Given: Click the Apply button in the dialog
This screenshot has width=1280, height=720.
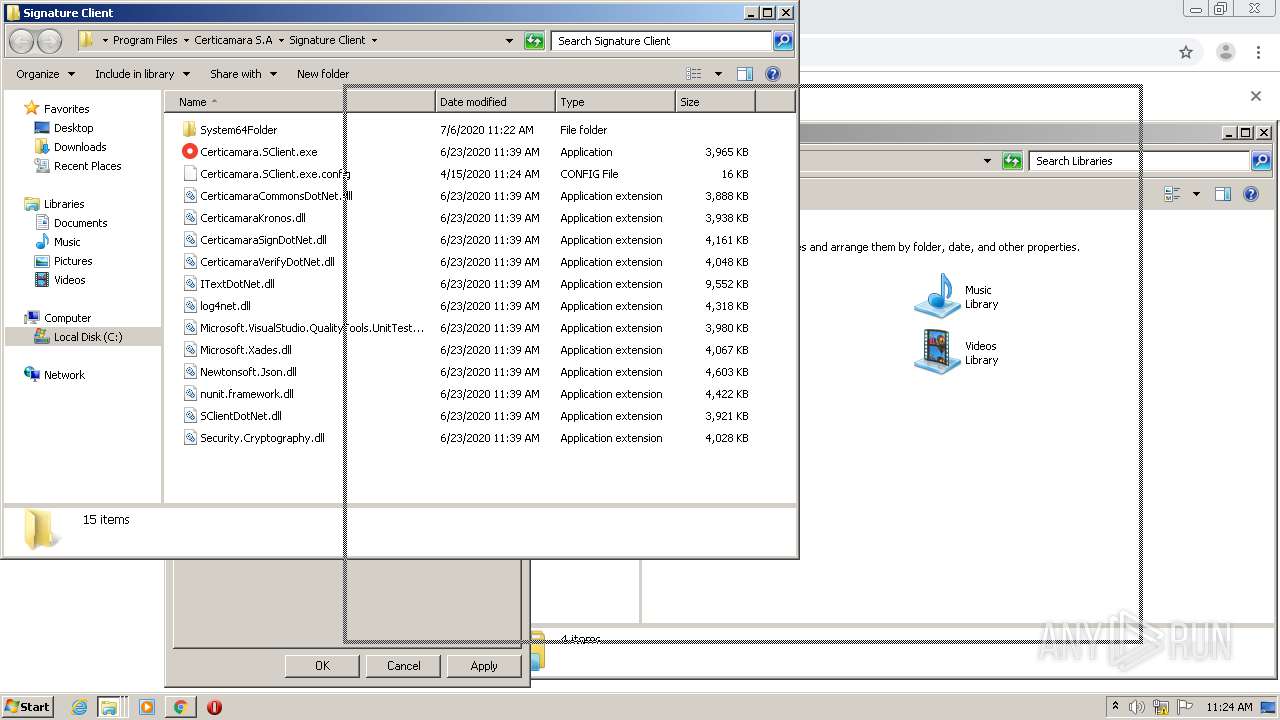Looking at the screenshot, I should click(x=484, y=666).
